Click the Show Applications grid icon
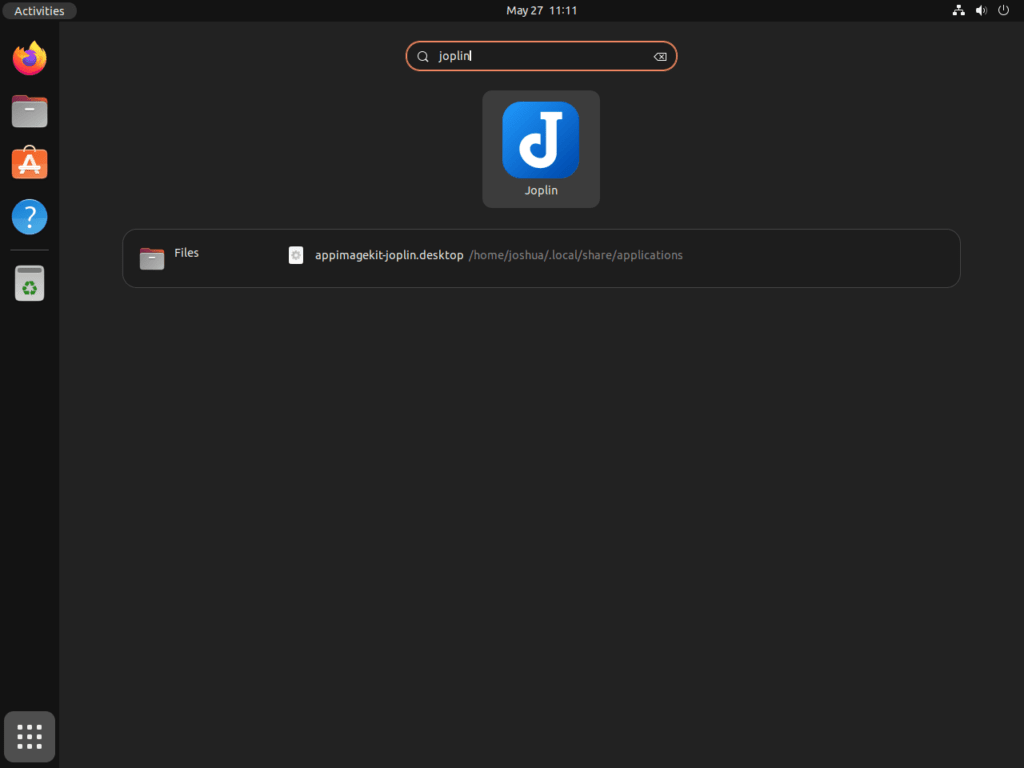The height and width of the screenshot is (768, 1024). (29, 736)
